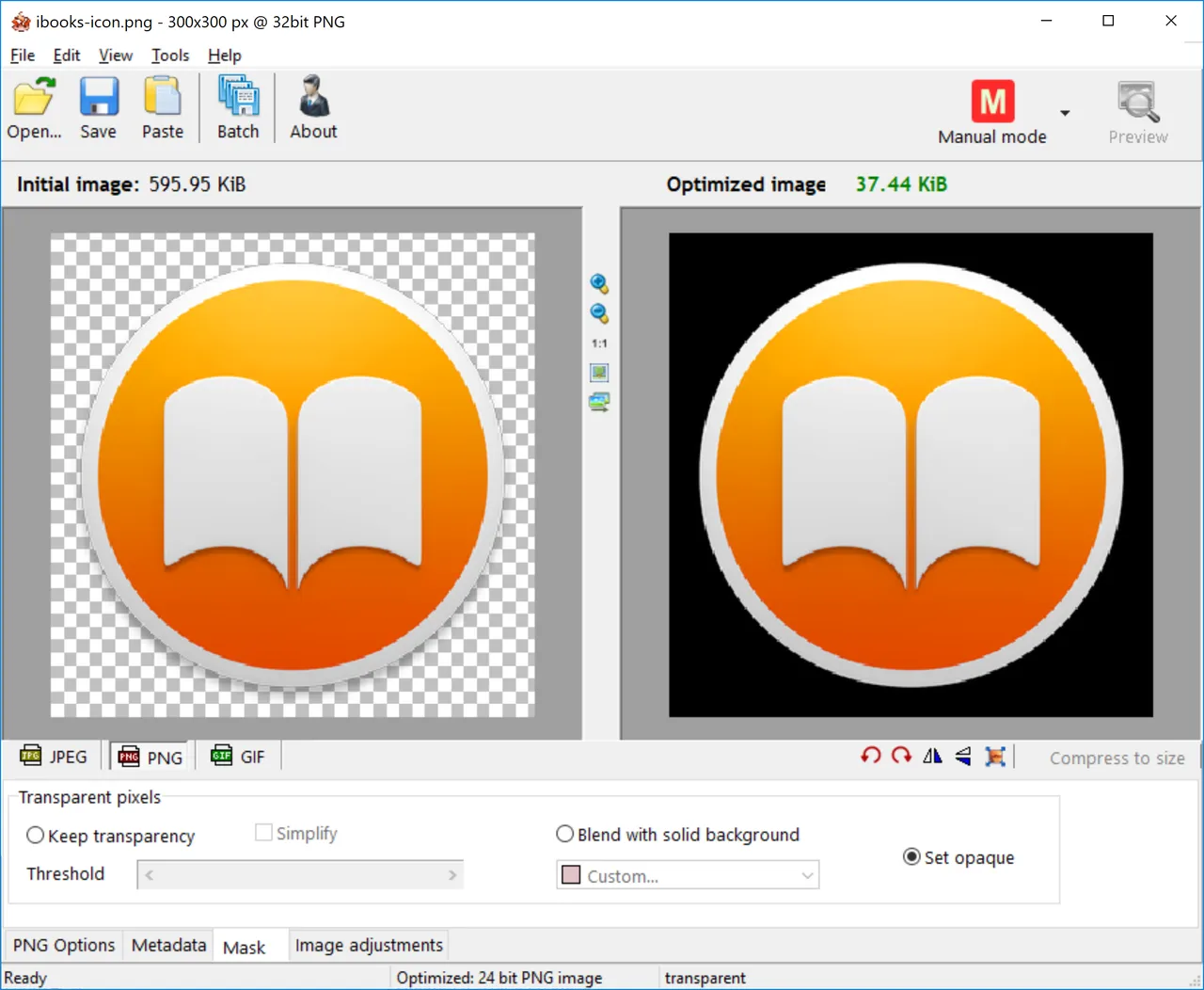Click the resize/crop image icon

pyautogui.click(x=995, y=756)
